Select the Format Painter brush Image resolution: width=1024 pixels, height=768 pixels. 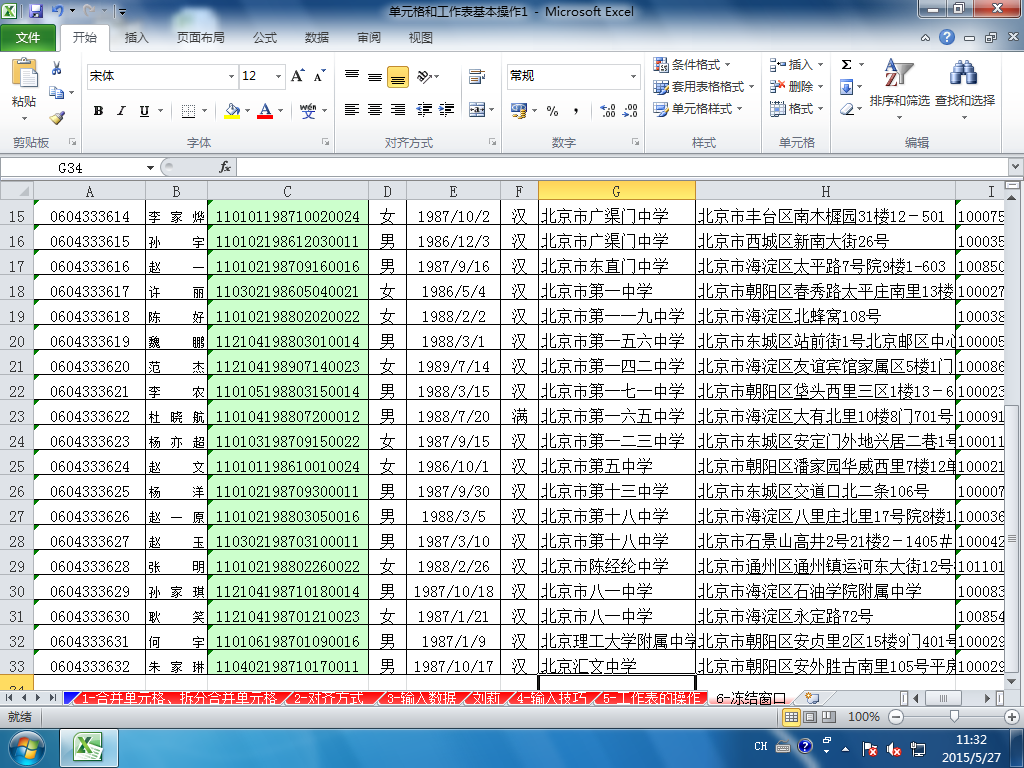[x=57, y=118]
